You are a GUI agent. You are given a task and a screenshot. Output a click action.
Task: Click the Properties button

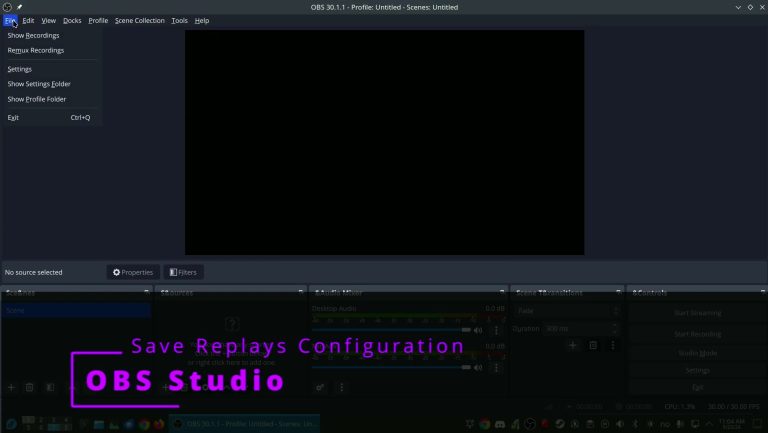pos(133,272)
